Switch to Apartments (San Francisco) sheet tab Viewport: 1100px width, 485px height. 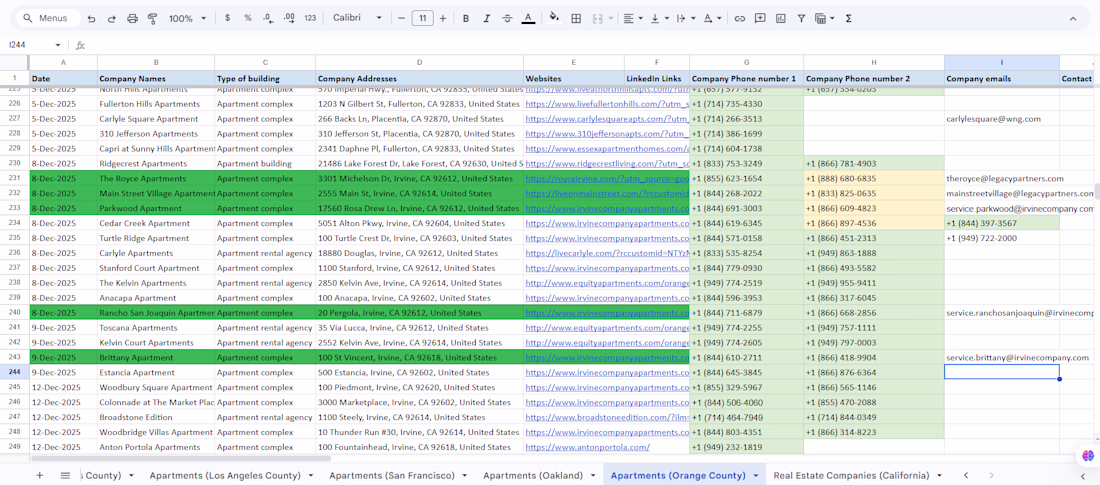click(390, 475)
